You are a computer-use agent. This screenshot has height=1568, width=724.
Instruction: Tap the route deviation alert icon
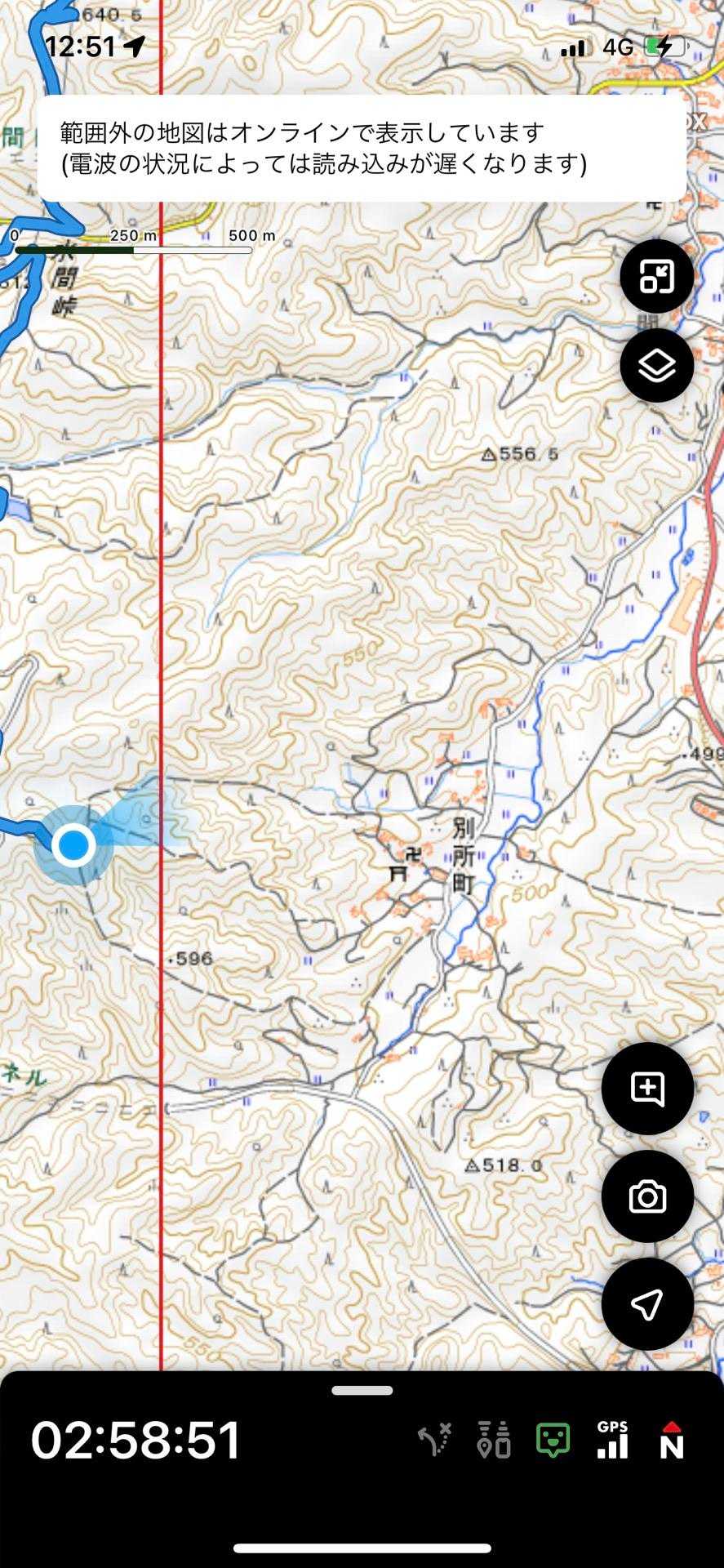coord(435,1439)
